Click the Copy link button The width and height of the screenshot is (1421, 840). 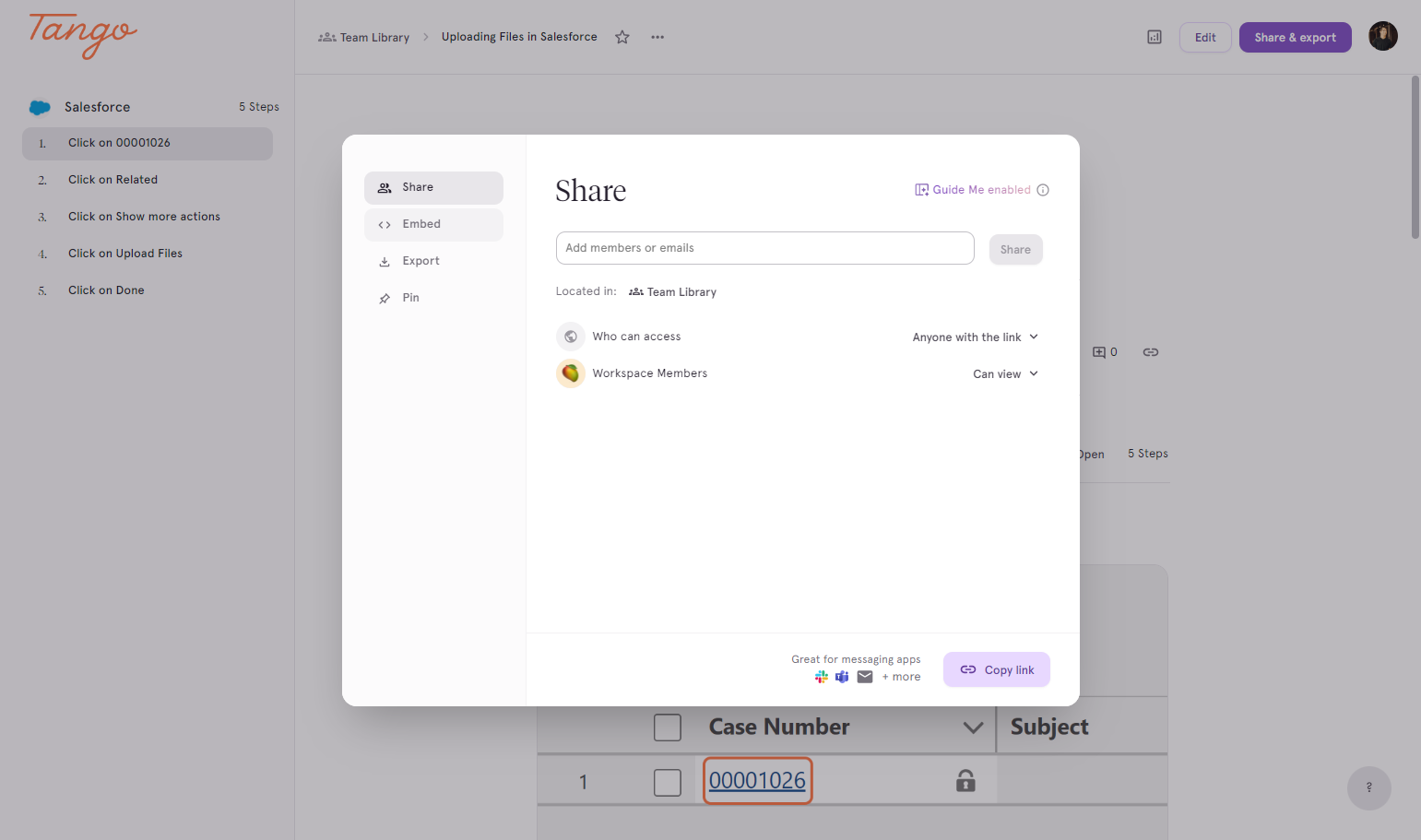[x=997, y=669]
